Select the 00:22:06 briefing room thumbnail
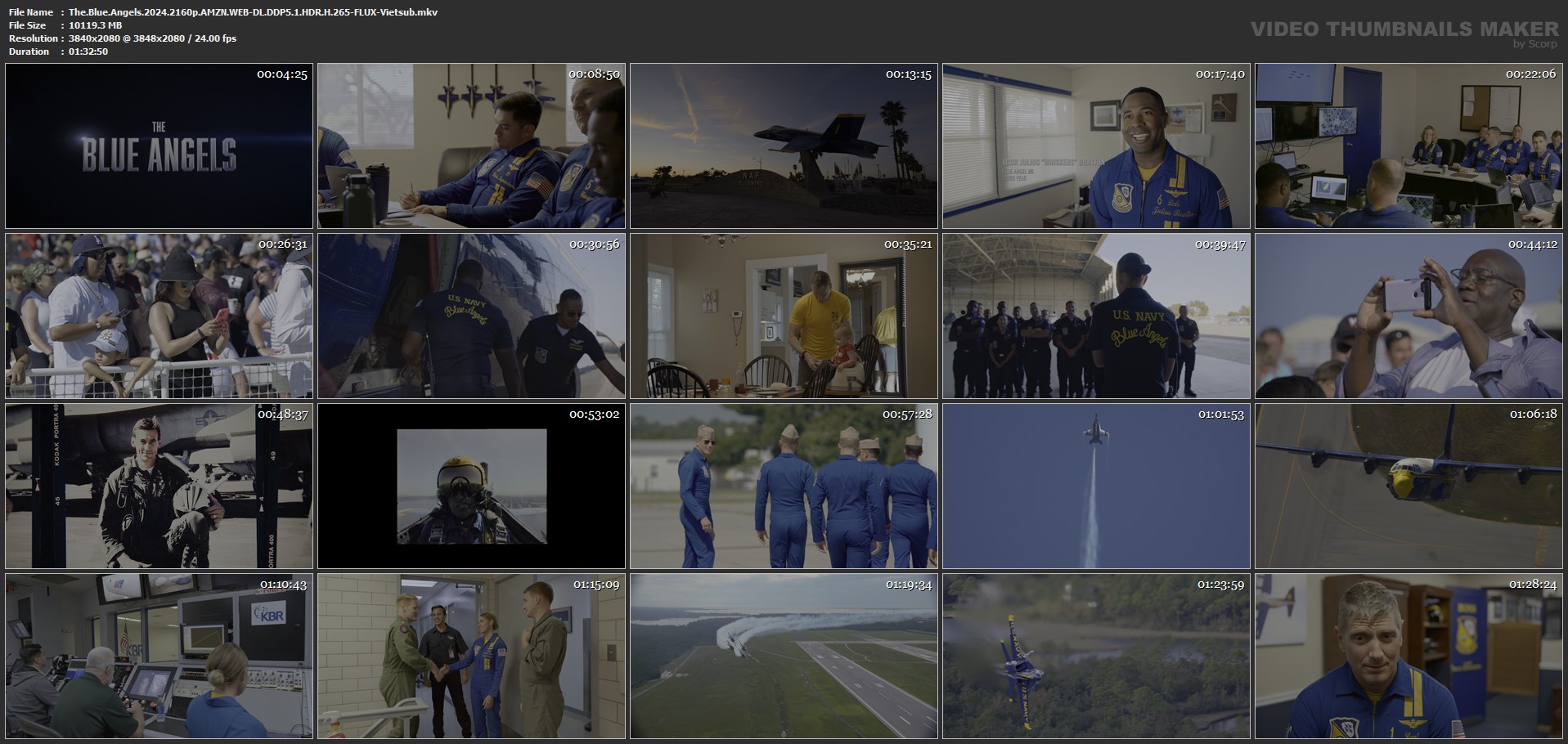Image resolution: width=1568 pixels, height=744 pixels. [1409, 146]
